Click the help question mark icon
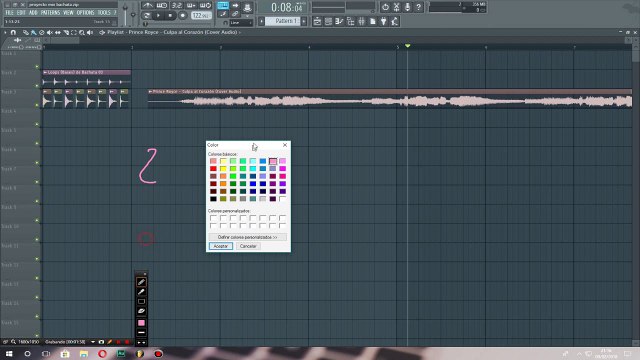Screen dimensions: 640x360 pos(418,7)
